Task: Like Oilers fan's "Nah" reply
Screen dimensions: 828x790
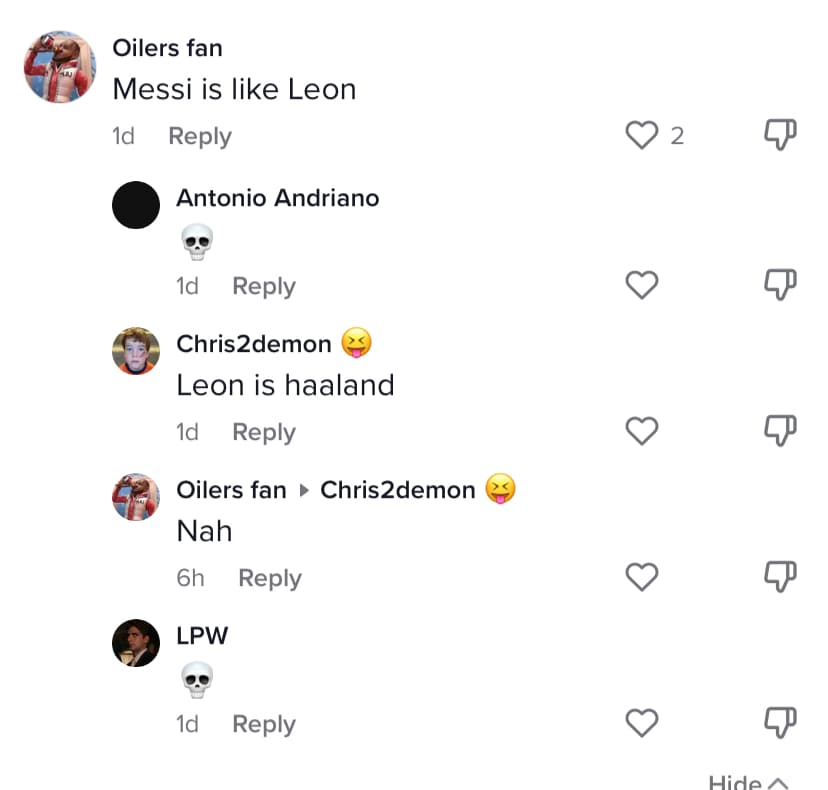Action: [642, 578]
